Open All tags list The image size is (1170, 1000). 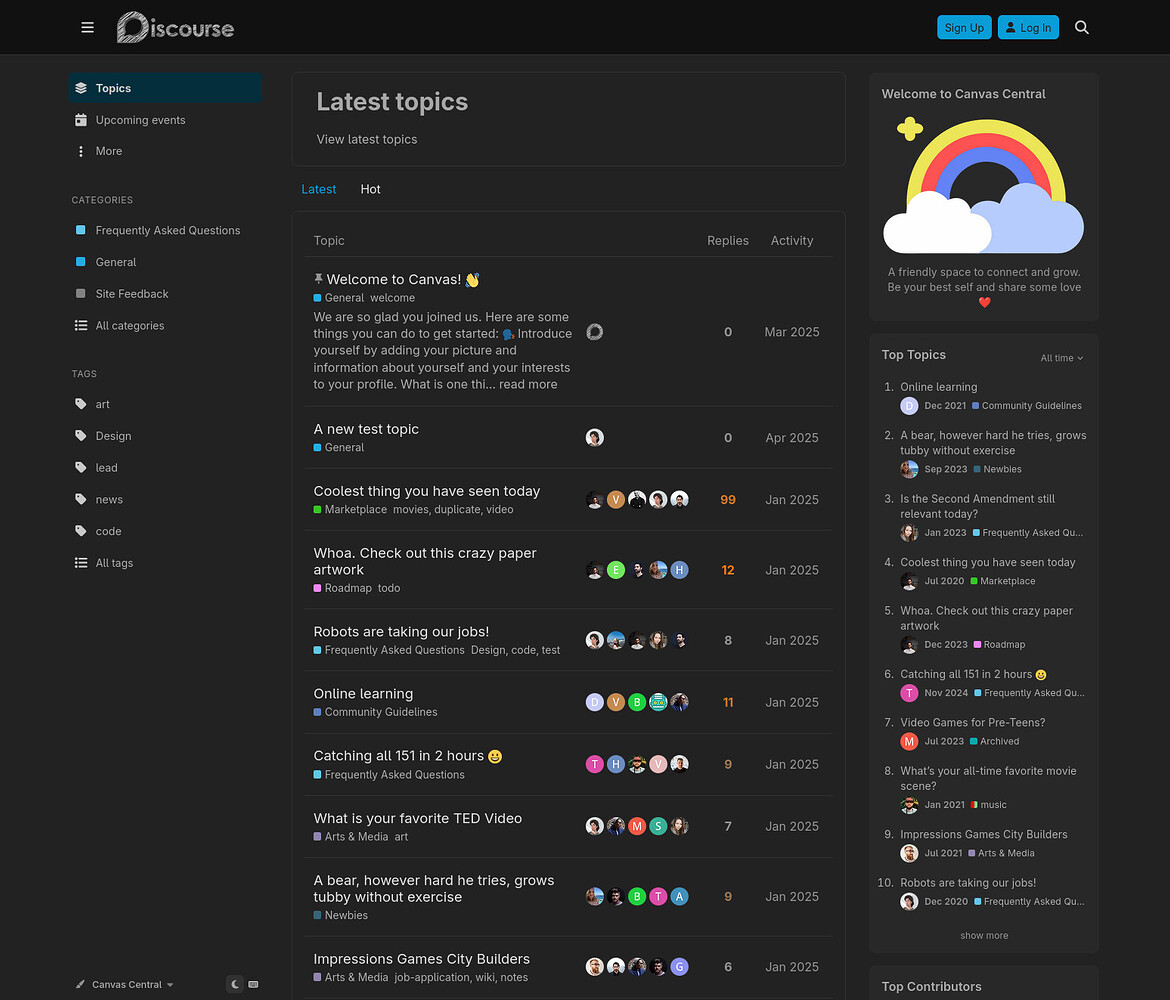pyautogui.click(x=114, y=563)
